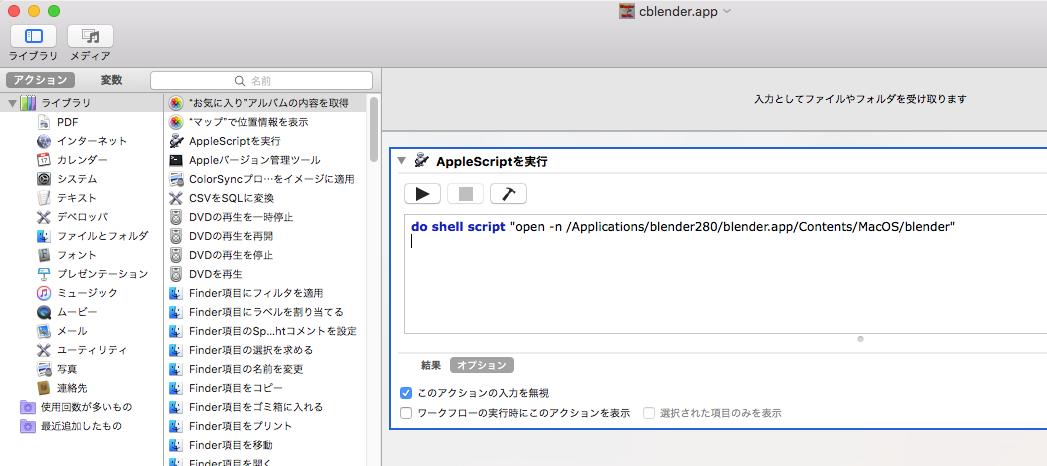Select "お気に入り"アルバムの内容を取得 action

tap(265, 103)
